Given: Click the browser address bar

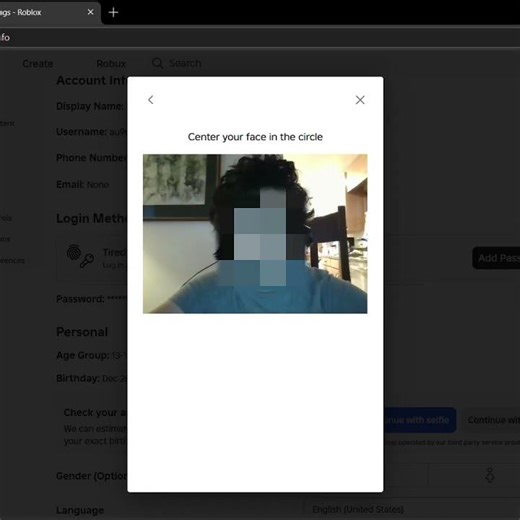Looking at the screenshot, I should [260, 37].
